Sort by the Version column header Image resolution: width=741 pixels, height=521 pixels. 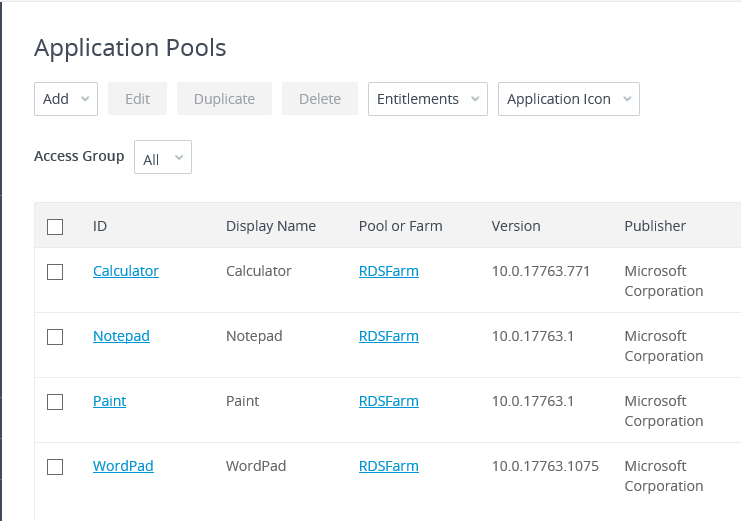(516, 226)
